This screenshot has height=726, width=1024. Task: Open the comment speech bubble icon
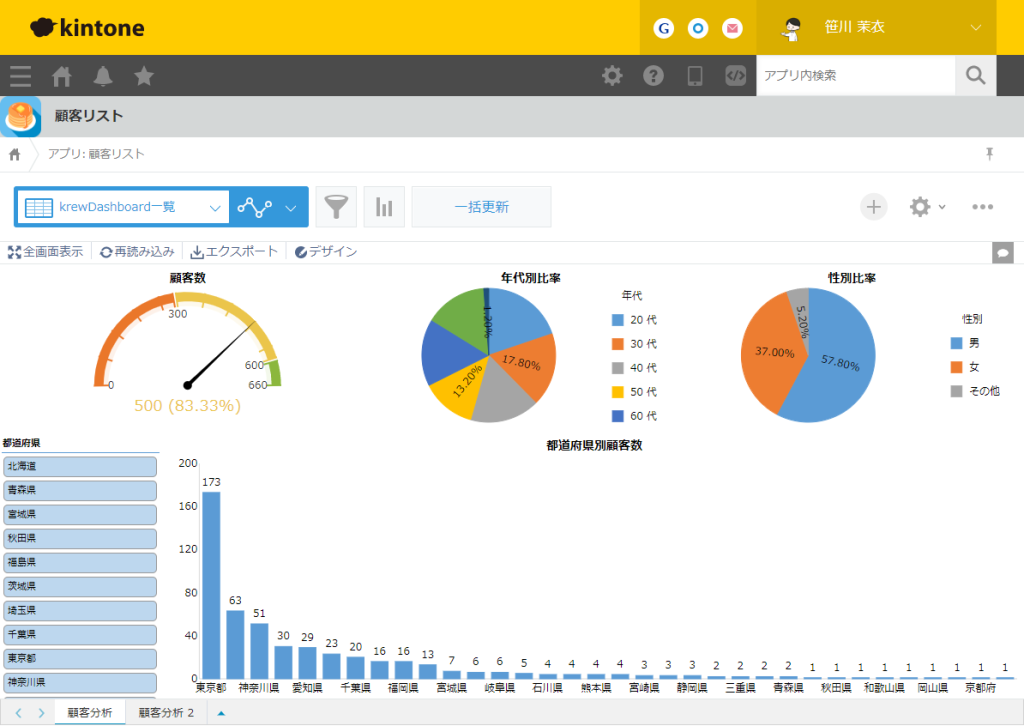click(x=1003, y=253)
